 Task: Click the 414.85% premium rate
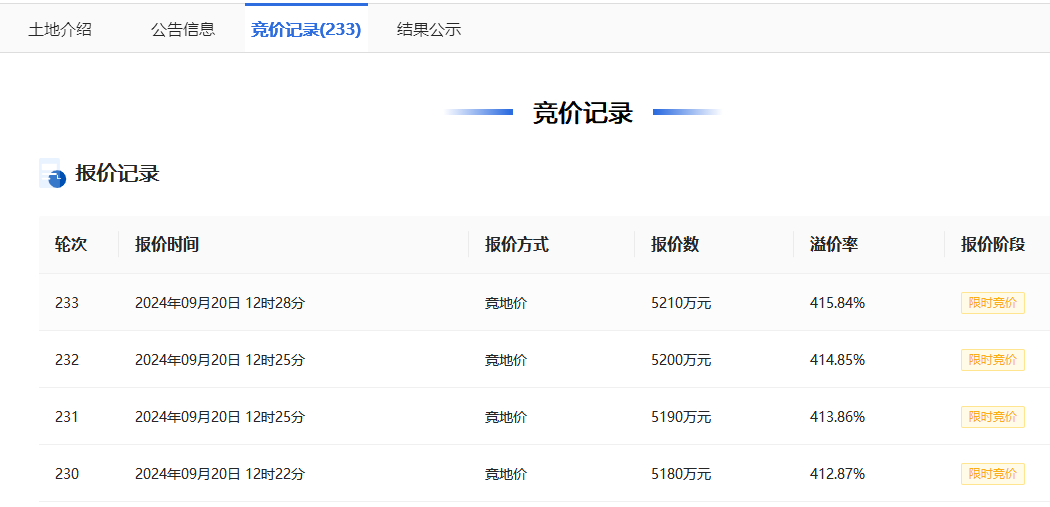837,360
